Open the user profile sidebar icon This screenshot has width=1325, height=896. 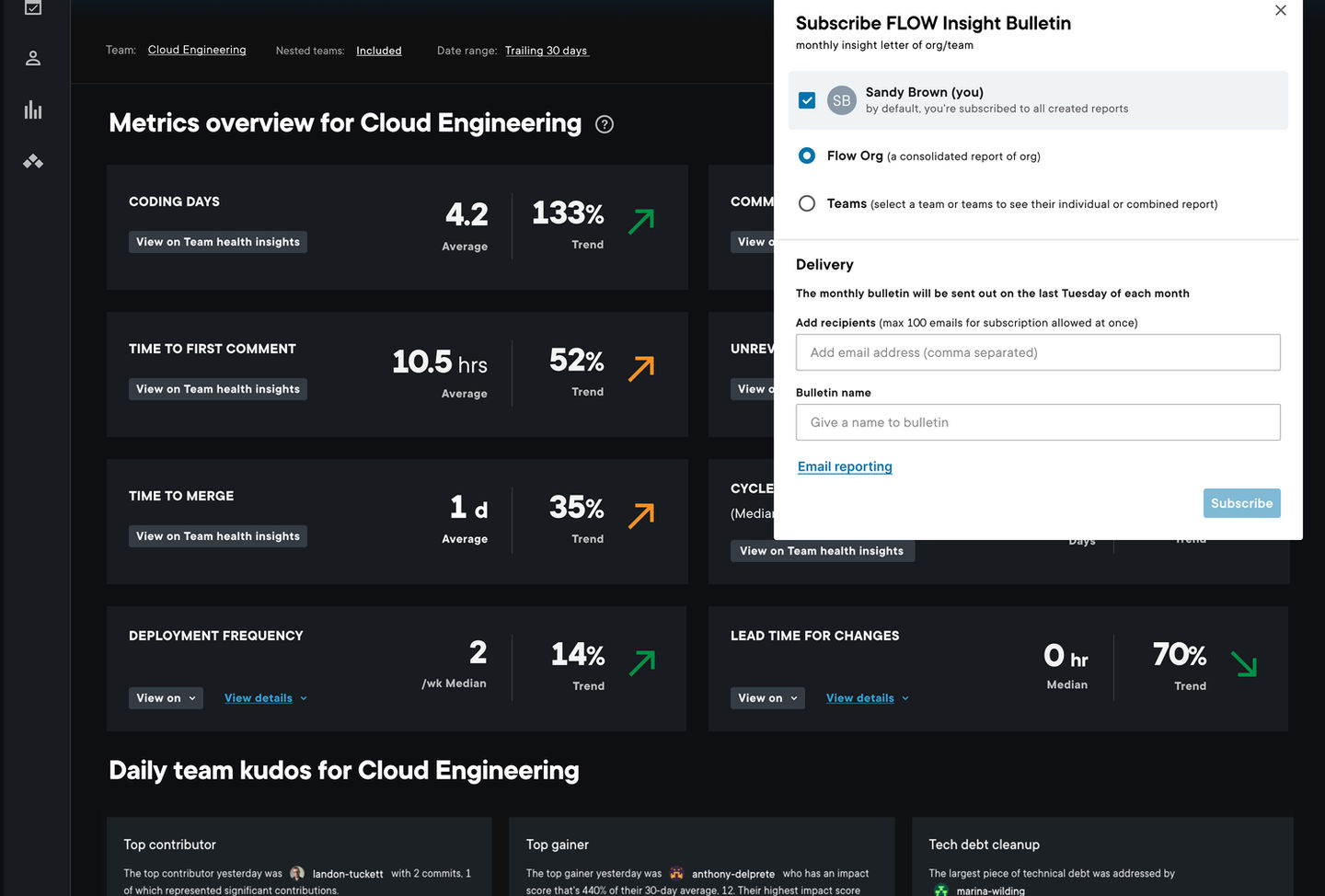[33, 58]
